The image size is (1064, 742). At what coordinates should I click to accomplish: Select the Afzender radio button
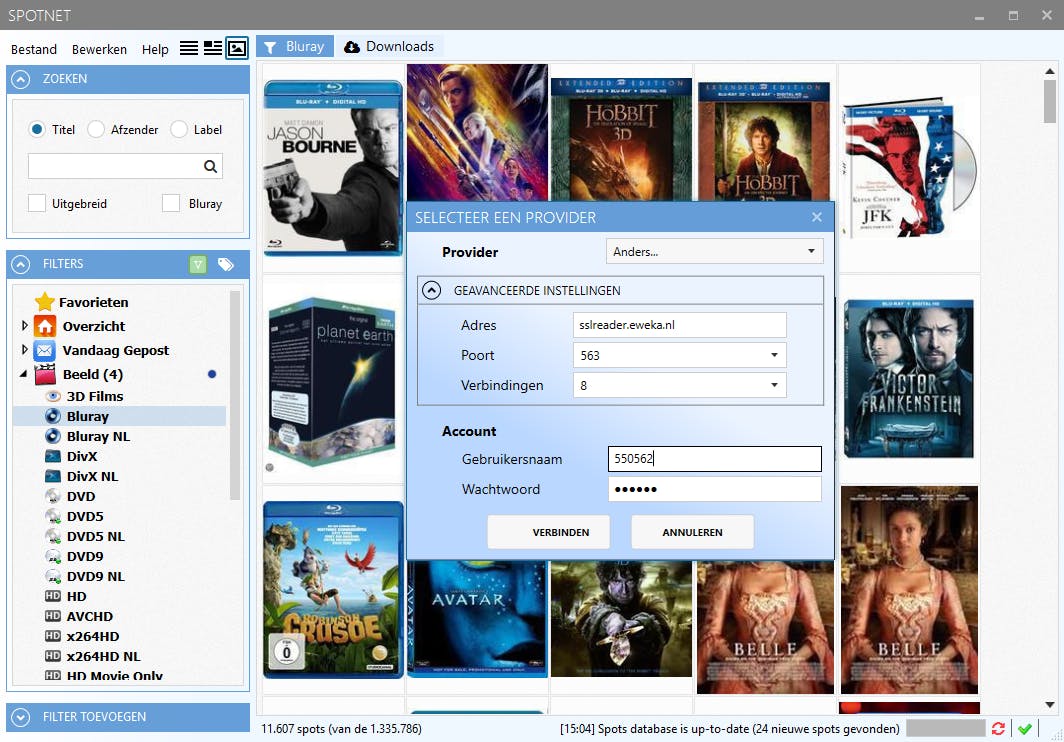[x=96, y=129]
